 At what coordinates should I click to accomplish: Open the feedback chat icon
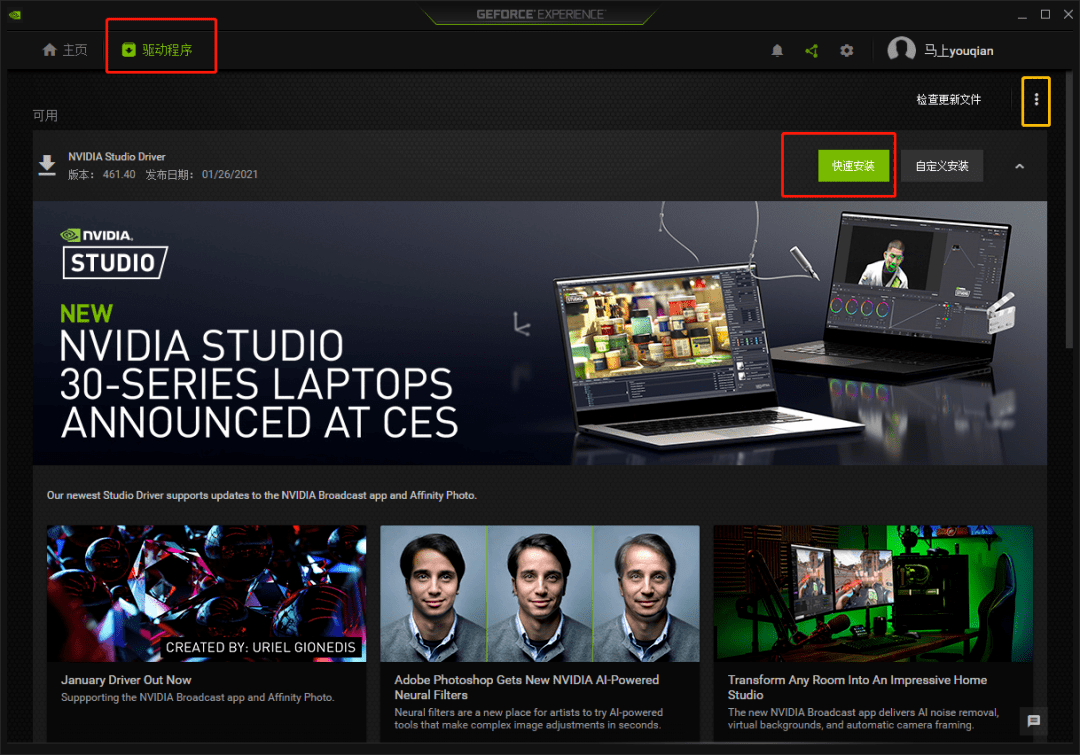[1033, 721]
